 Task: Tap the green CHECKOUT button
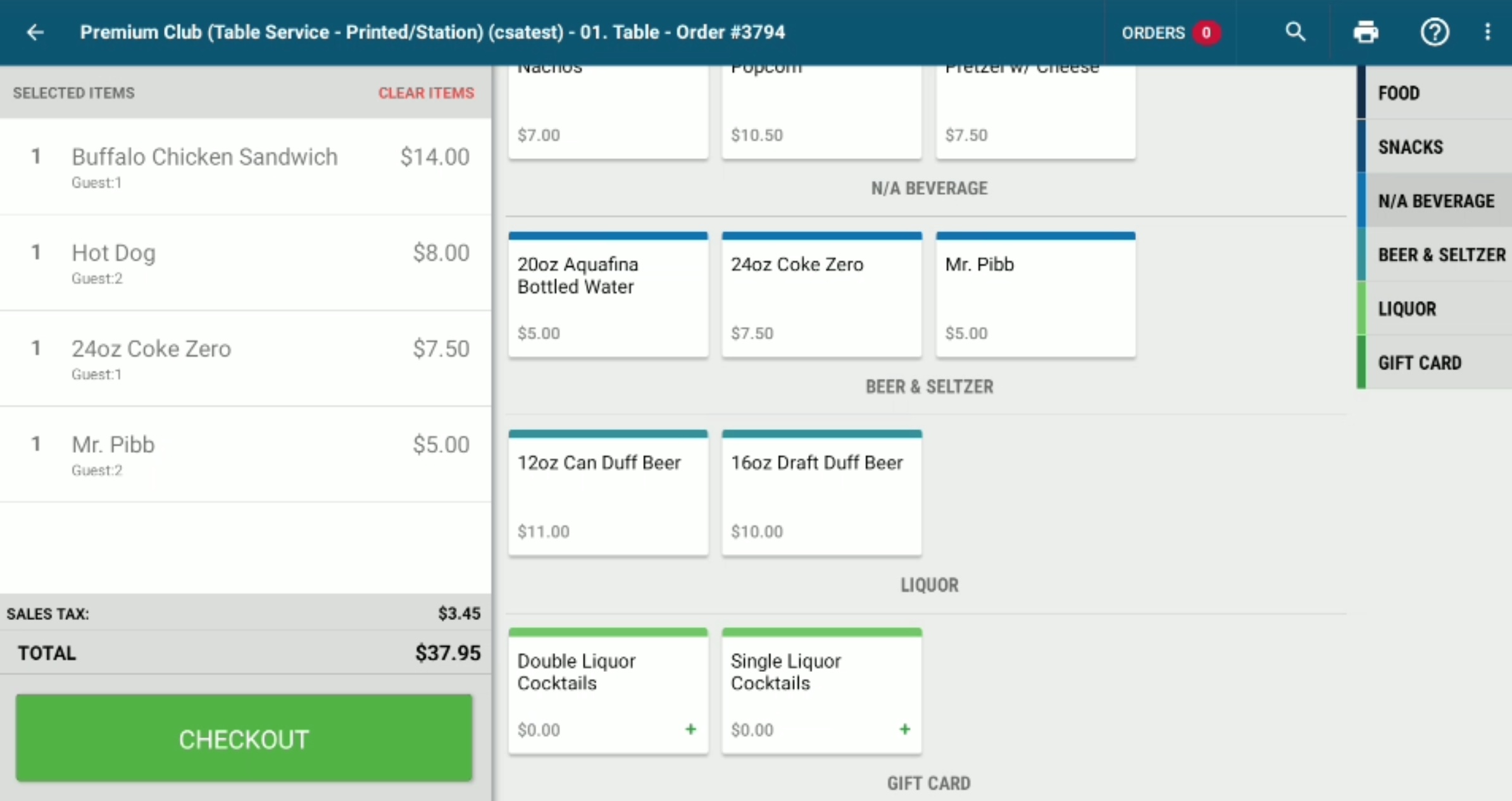tap(244, 738)
